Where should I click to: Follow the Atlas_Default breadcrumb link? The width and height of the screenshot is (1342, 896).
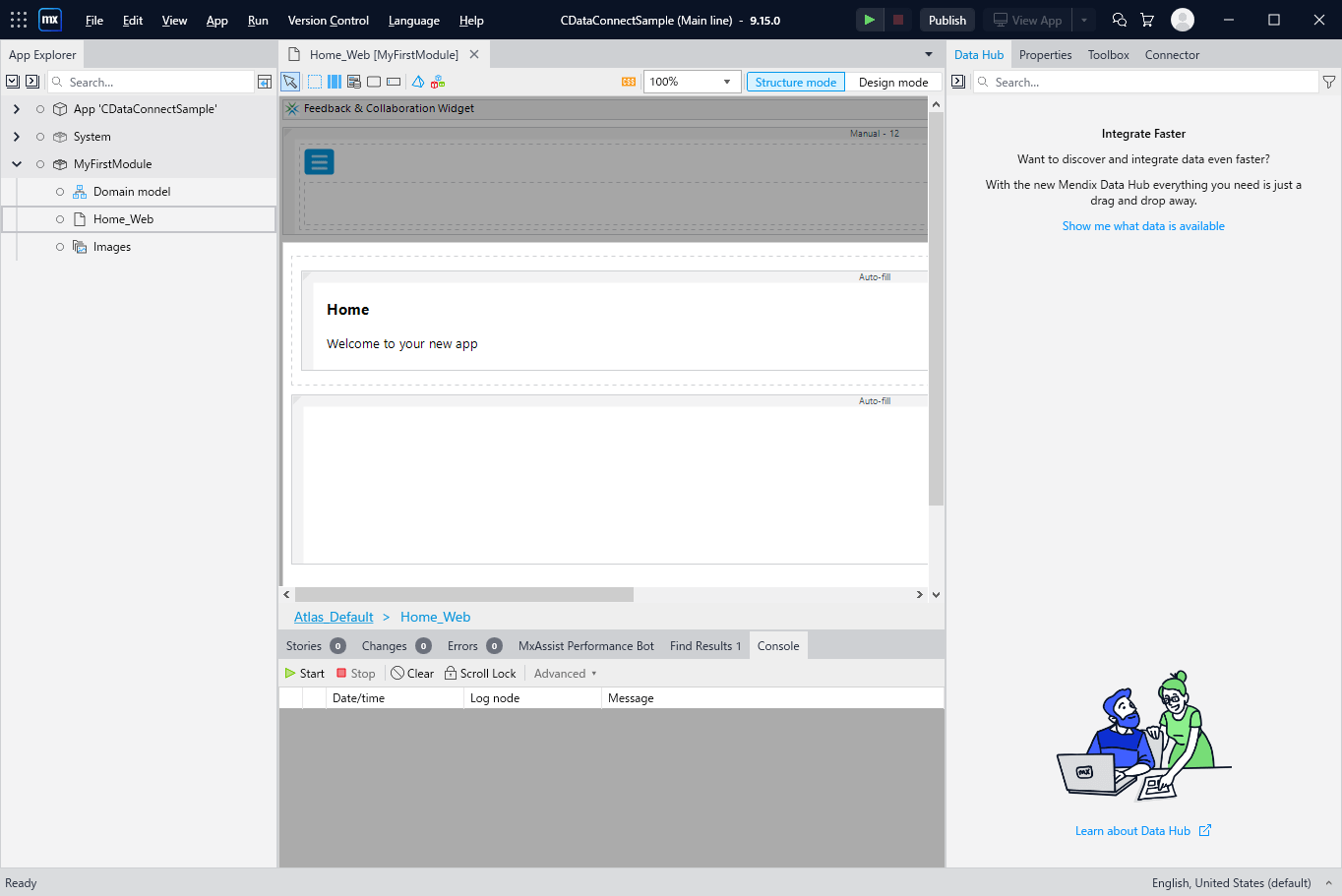click(334, 617)
